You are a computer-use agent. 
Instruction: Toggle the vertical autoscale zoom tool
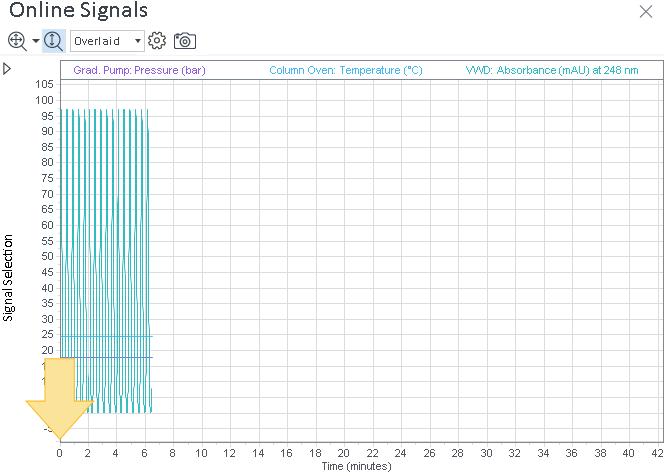pyautogui.click(x=54, y=41)
